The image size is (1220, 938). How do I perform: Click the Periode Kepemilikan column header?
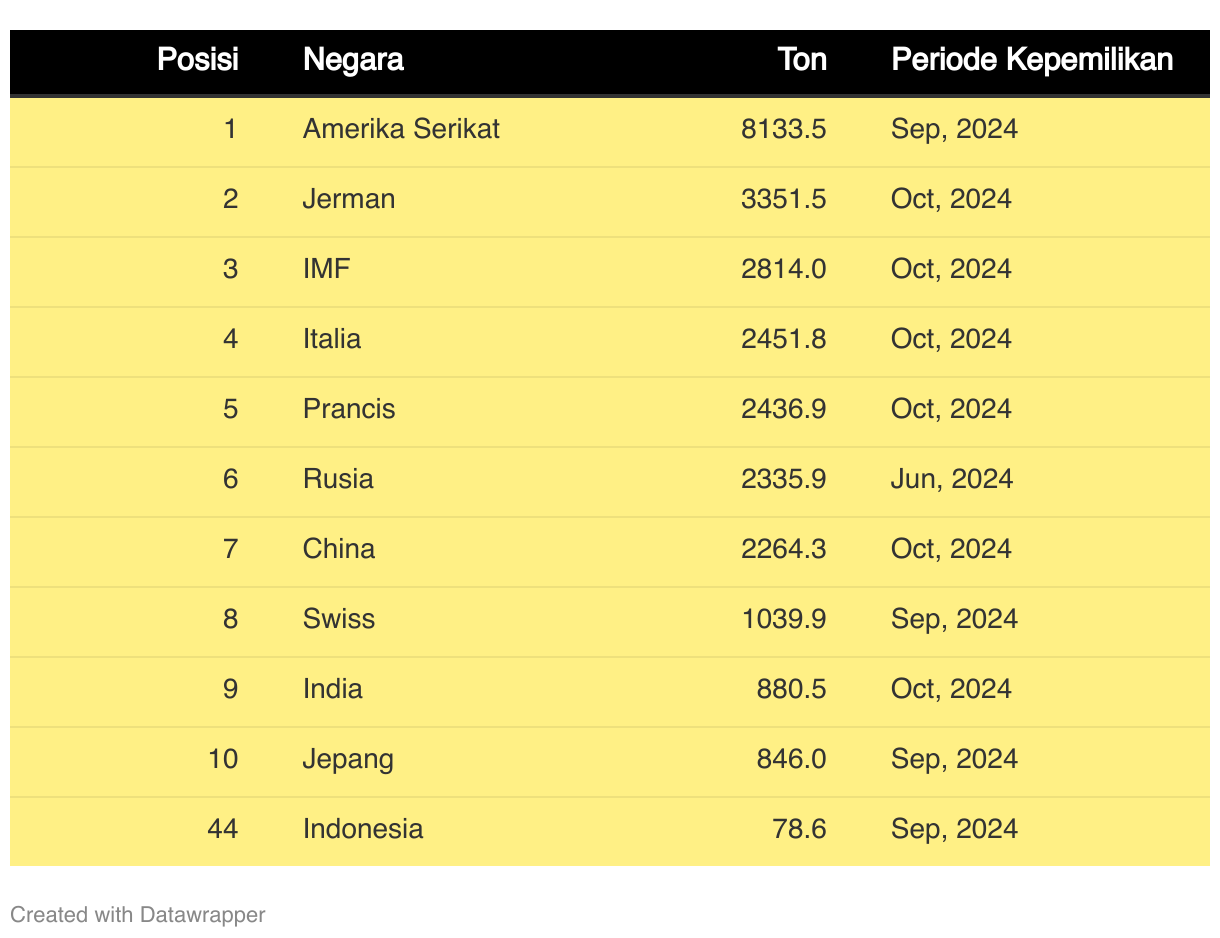click(1031, 60)
